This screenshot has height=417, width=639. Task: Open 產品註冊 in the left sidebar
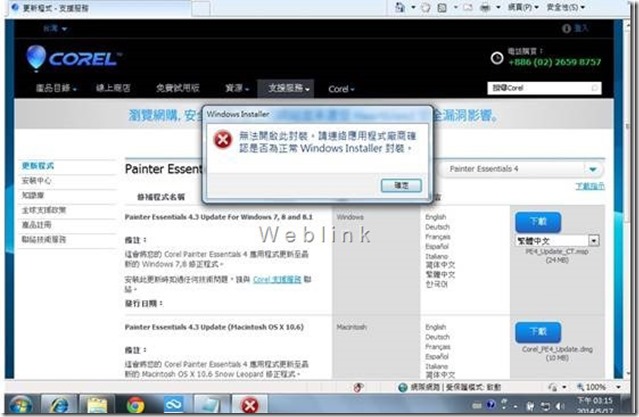click(x=37, y=225)
